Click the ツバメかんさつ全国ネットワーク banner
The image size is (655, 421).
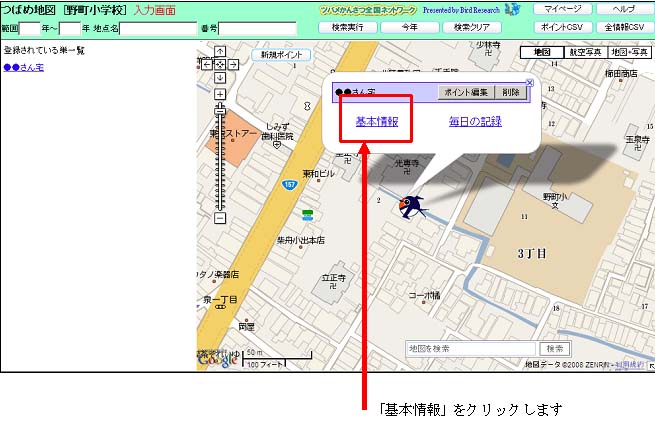tap(368, 10)
